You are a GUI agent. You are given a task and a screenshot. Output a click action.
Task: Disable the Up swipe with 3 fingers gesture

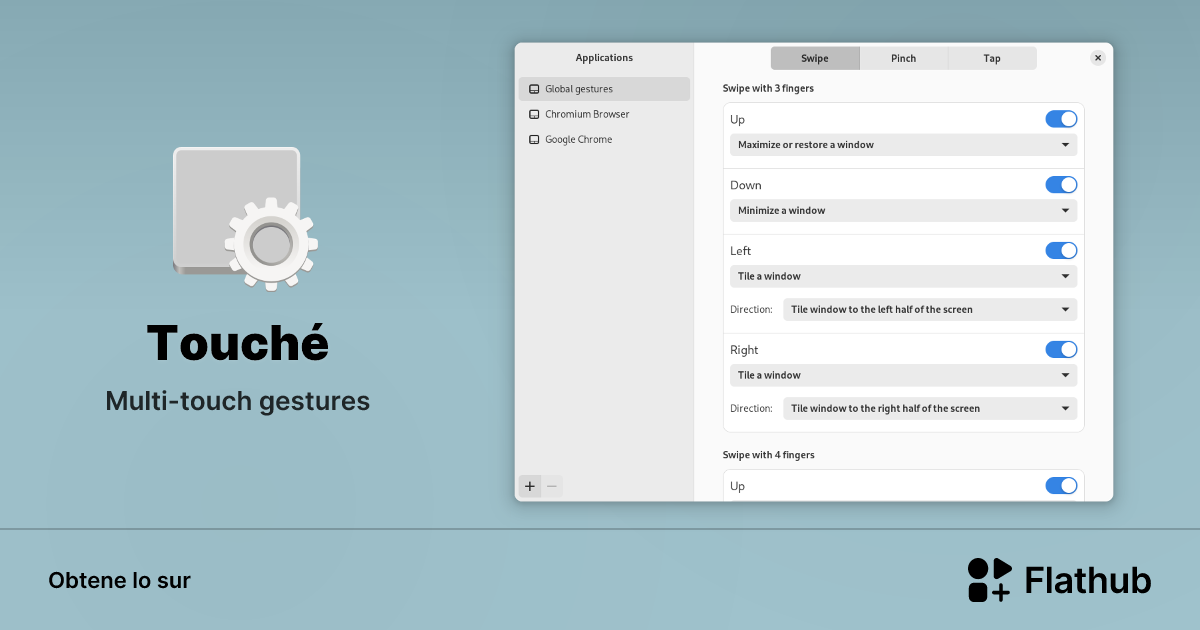click(1061, 118)
